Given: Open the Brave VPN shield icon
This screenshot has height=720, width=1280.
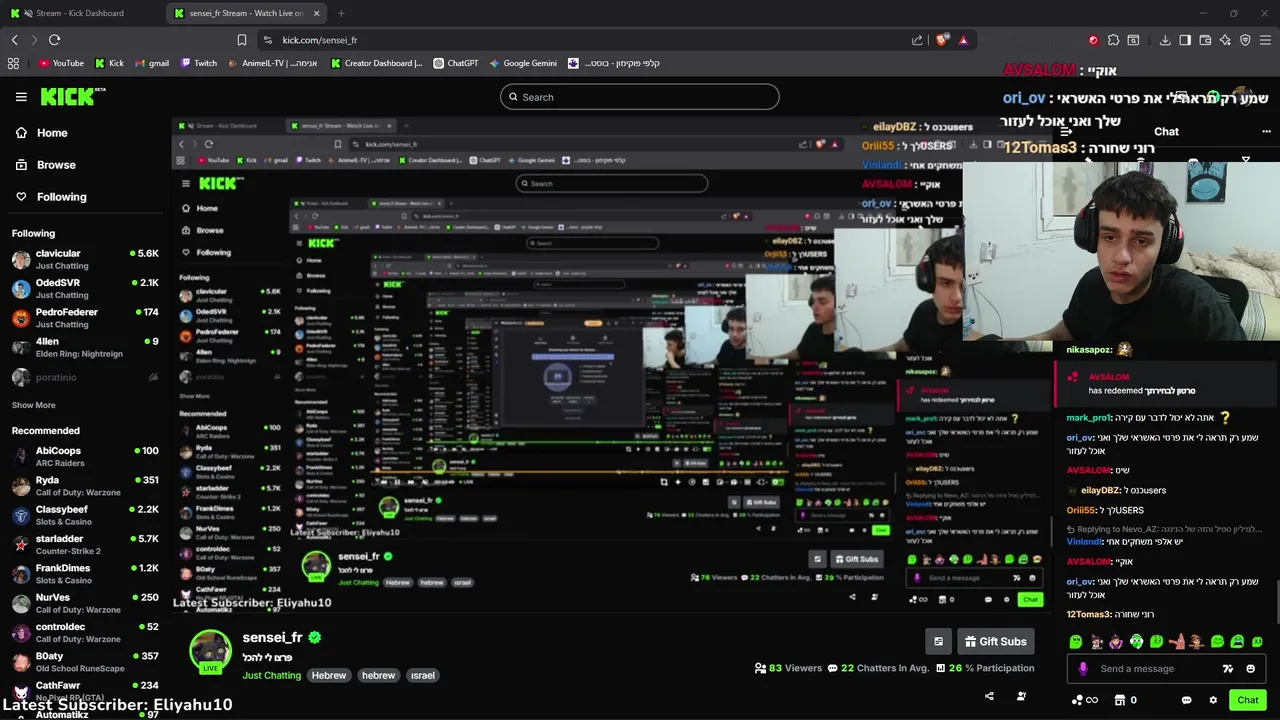Looking at the screenshot, I should 1245,40.
